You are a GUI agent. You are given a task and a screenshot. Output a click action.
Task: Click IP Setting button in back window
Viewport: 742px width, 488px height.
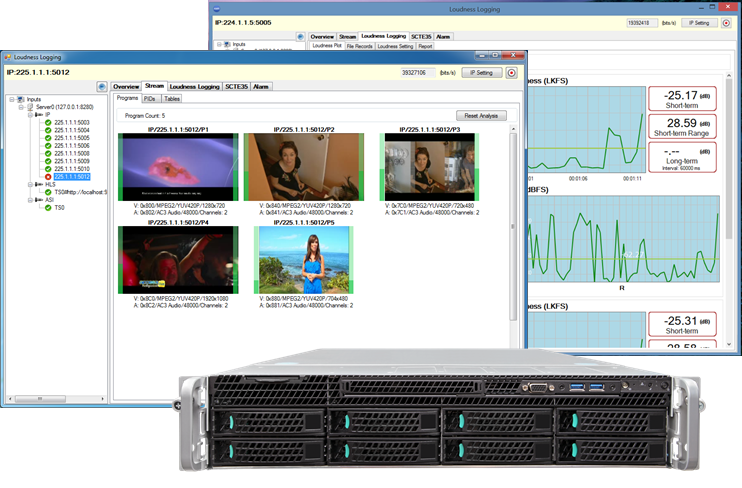(x=699, y=23)
